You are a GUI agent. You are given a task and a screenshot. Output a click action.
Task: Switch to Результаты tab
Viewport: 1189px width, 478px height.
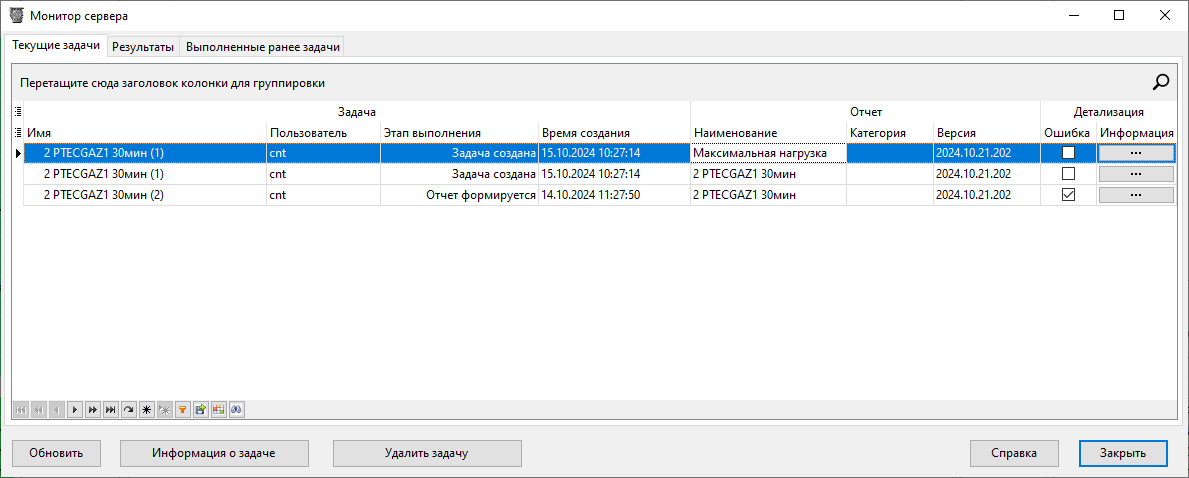143,47
